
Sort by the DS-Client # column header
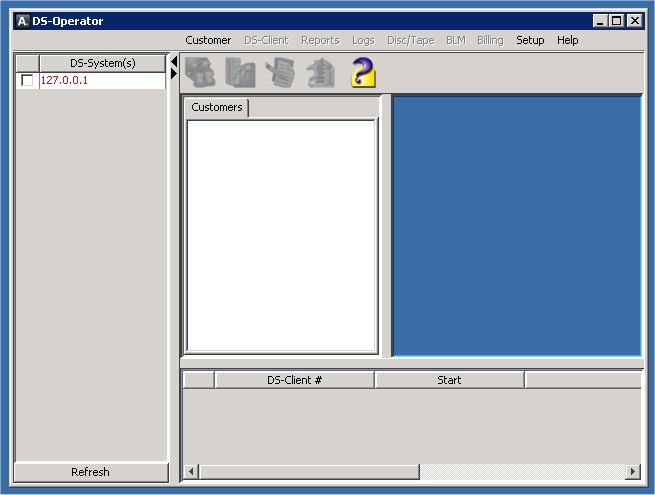click(294, 380)
